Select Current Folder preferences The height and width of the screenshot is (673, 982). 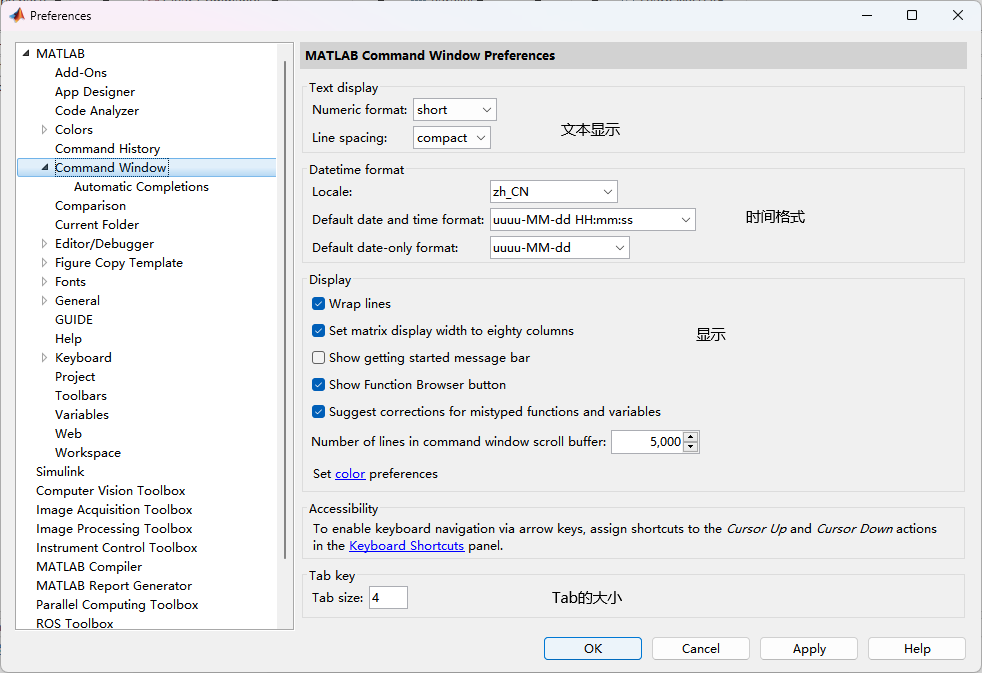[97, 225]
